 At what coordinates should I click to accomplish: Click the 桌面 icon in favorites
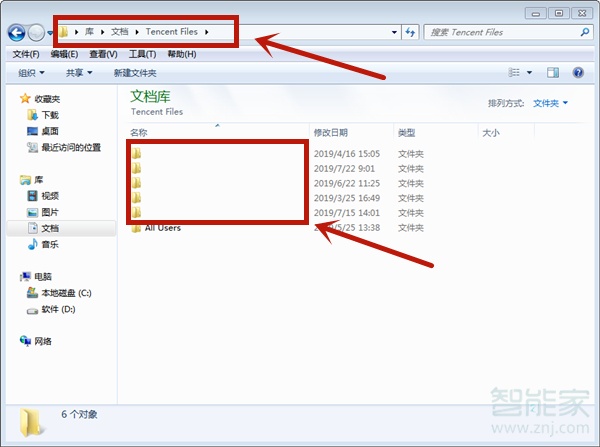coord(33,131)
